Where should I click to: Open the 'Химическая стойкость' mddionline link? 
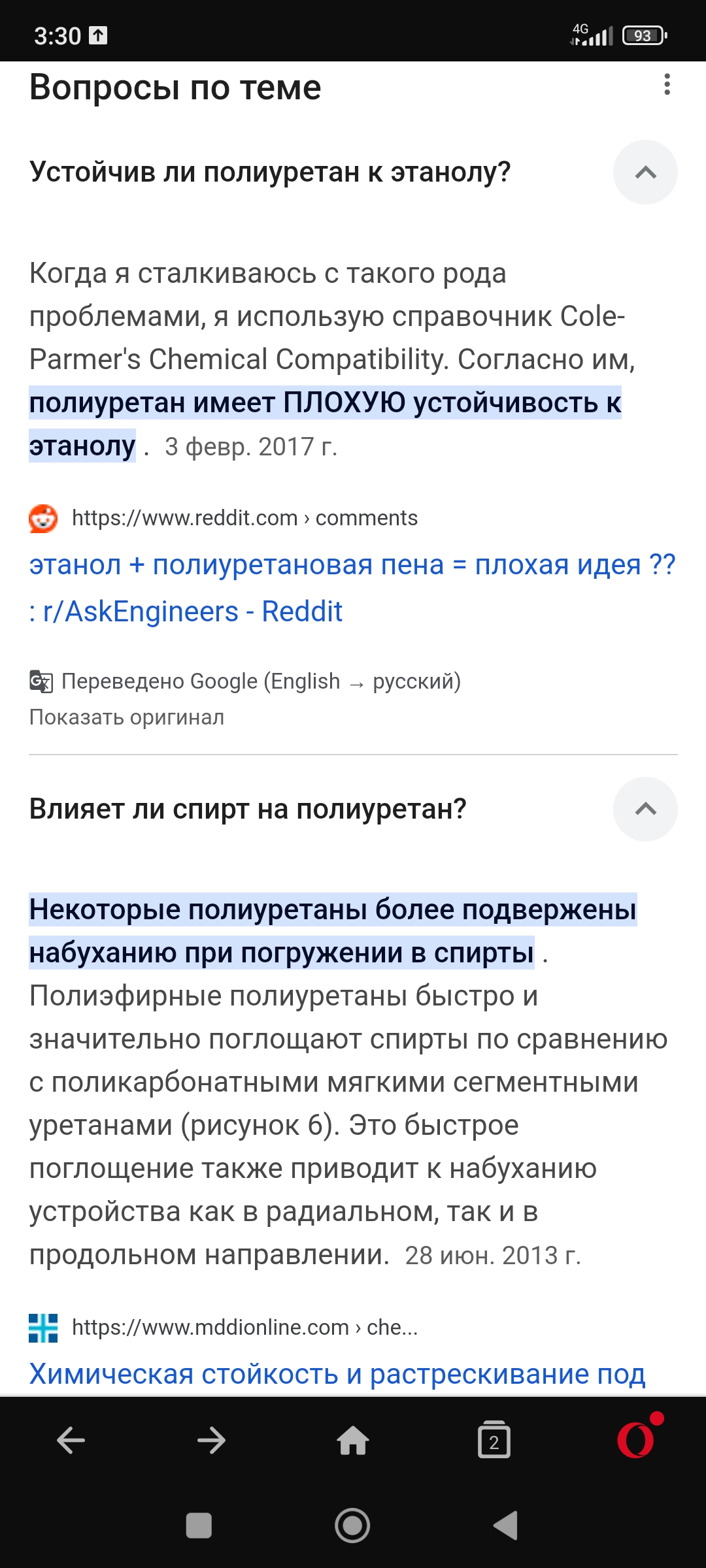[337, 1374]
